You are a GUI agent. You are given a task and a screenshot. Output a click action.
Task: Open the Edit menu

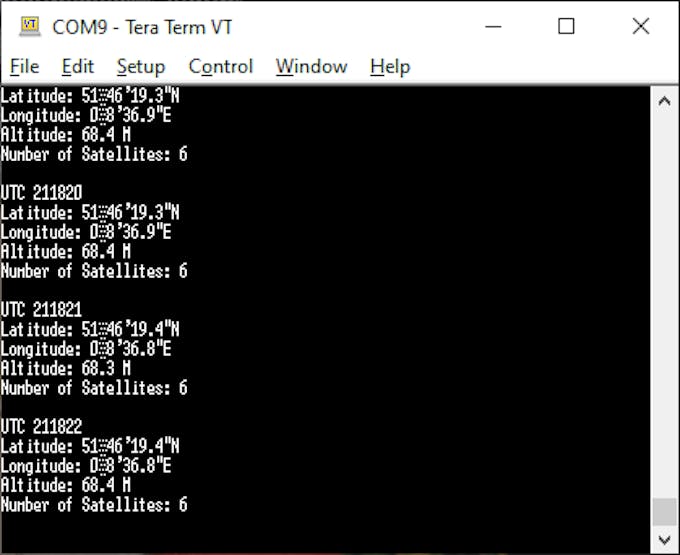[78, 67]
